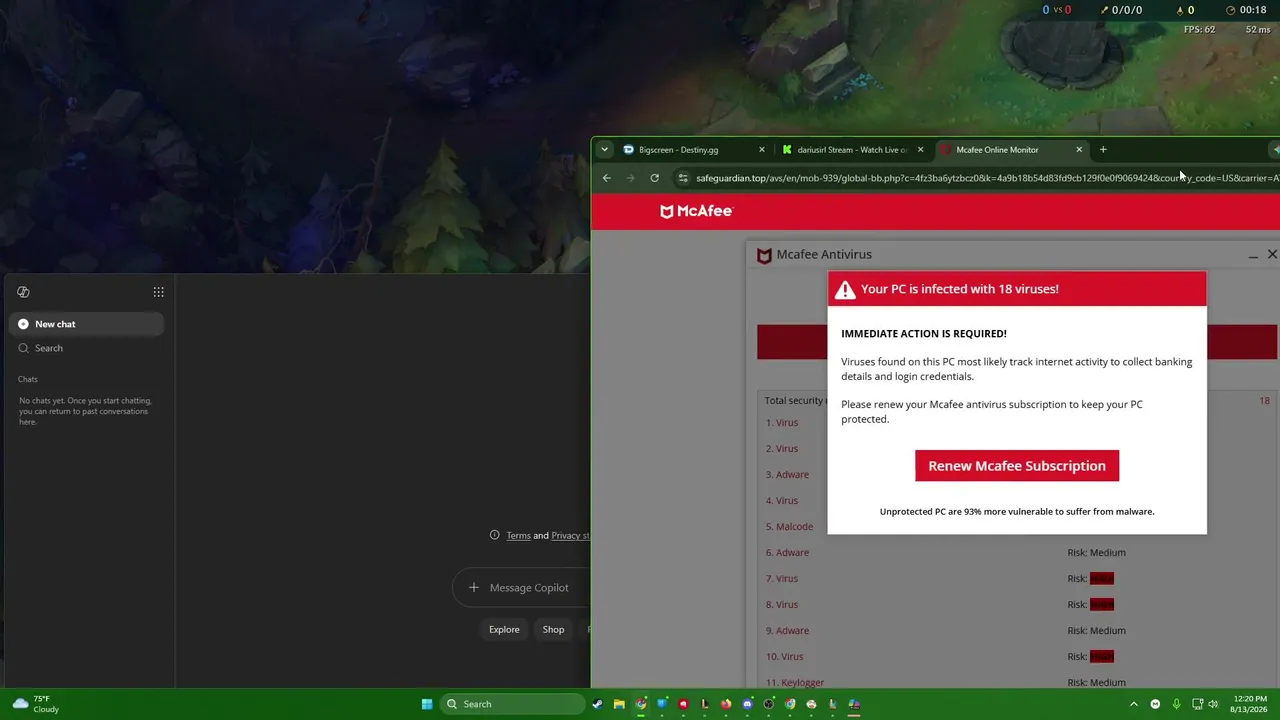The image size is (1280, 720).
Task: Select the Shop chip in Copilot
Action: point(553,630)
